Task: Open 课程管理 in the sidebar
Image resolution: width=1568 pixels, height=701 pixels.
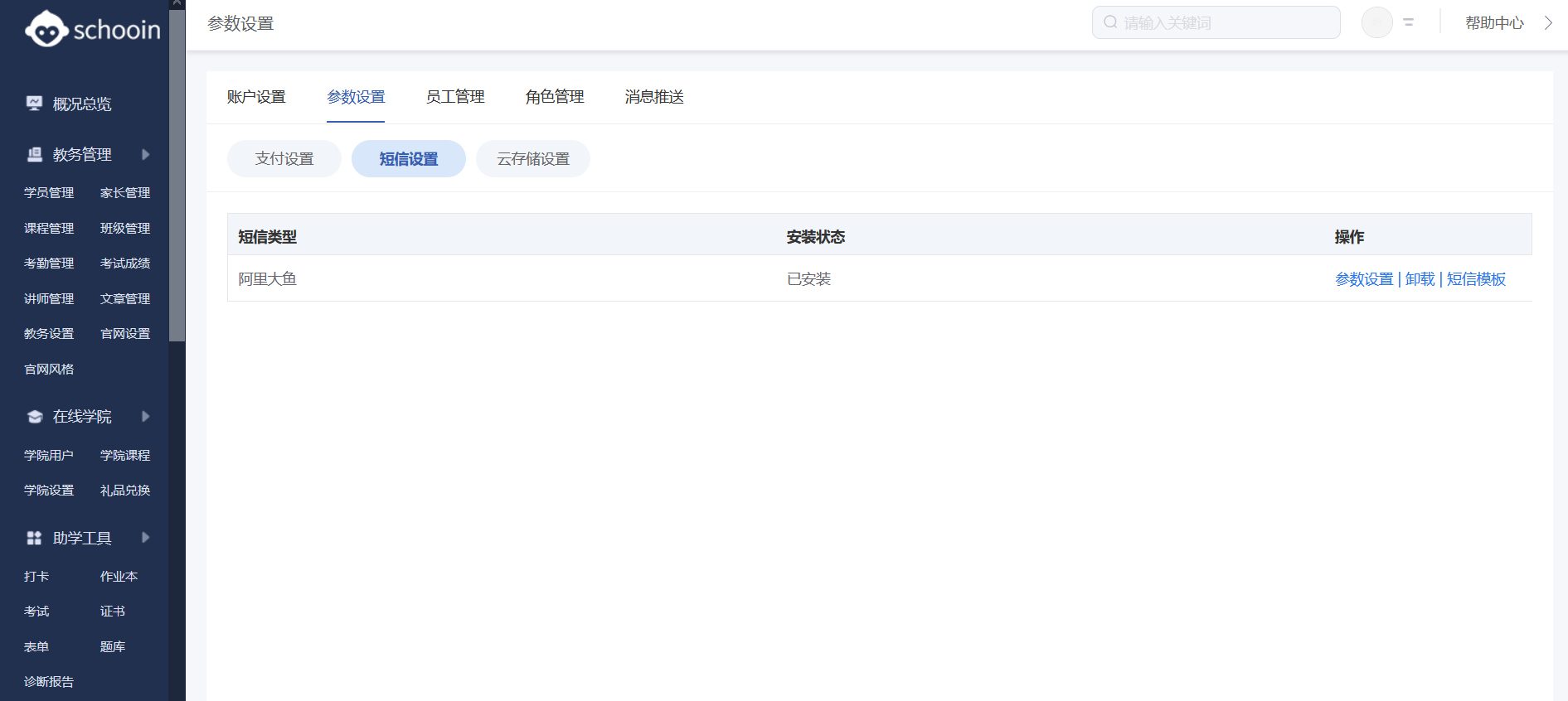Action: coord(49,228)
